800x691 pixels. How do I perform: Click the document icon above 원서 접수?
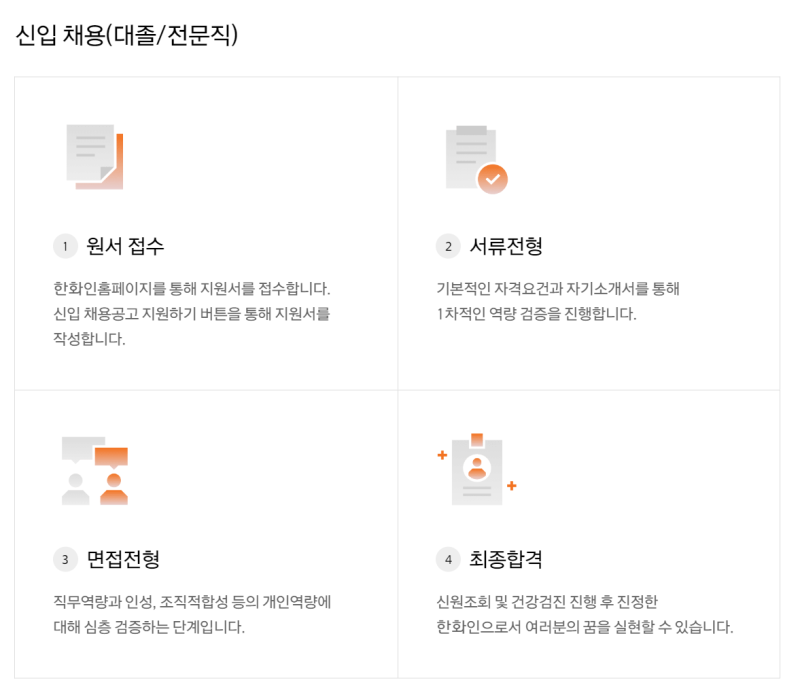pos(94,157)
